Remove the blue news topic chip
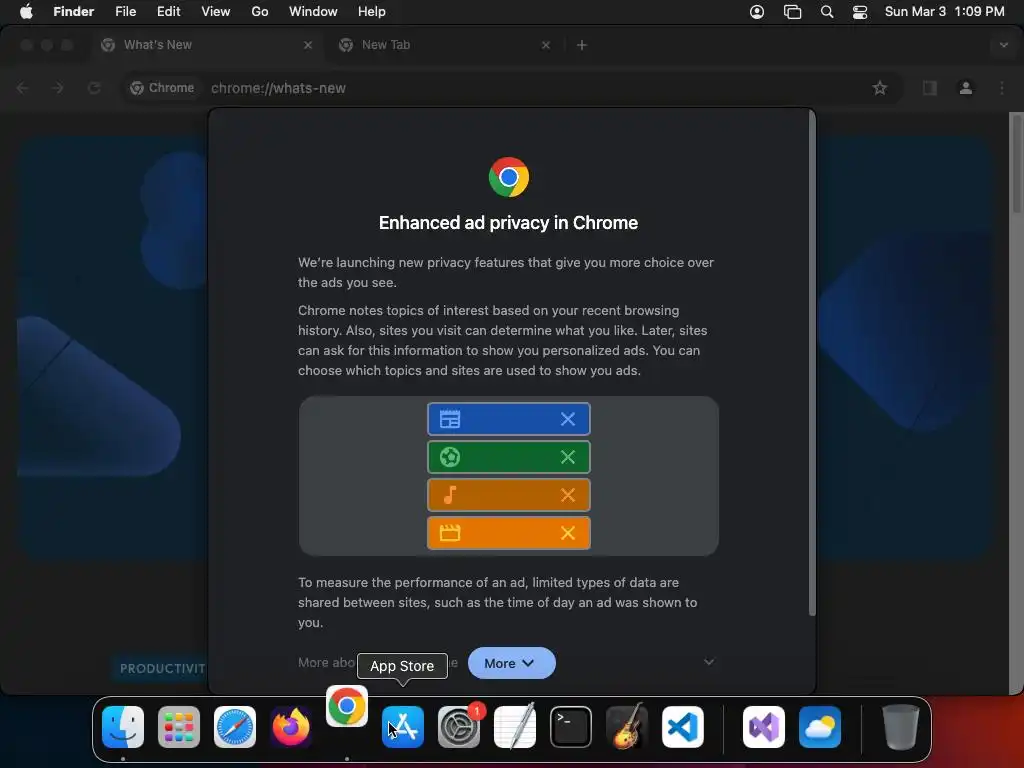 (x=568, y=419)
